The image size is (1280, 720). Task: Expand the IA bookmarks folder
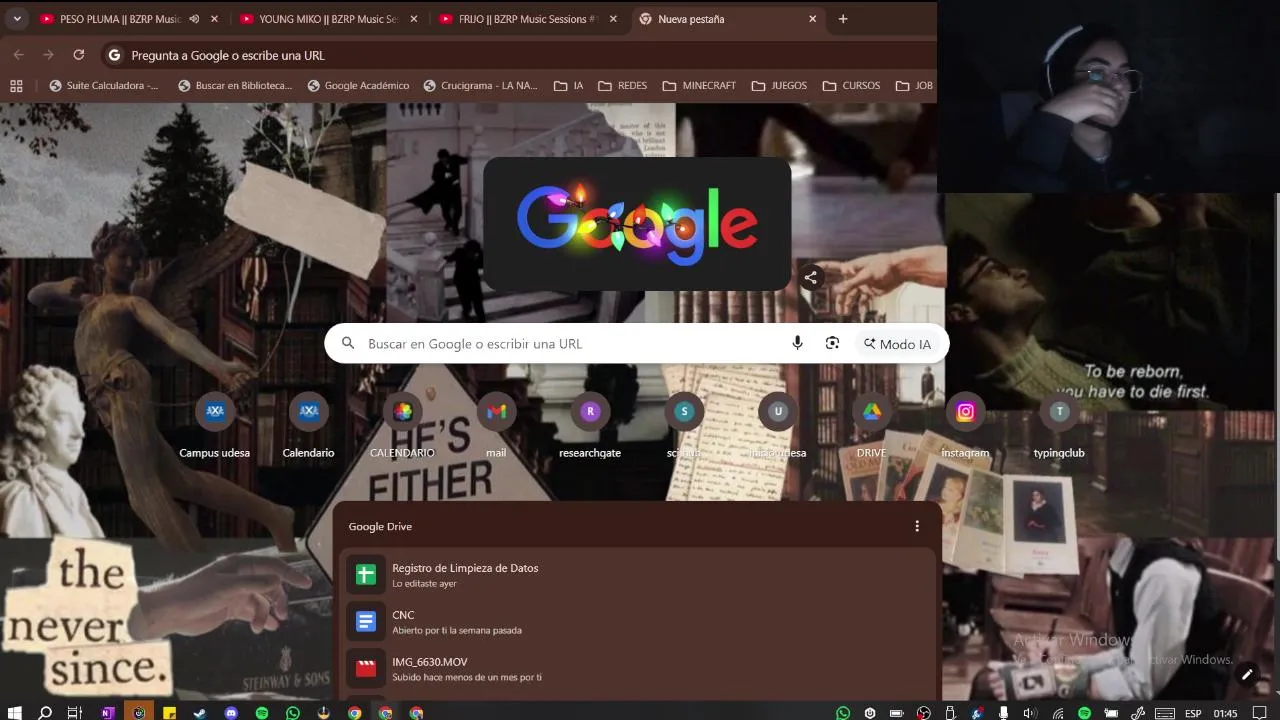[x=569, y=86]
